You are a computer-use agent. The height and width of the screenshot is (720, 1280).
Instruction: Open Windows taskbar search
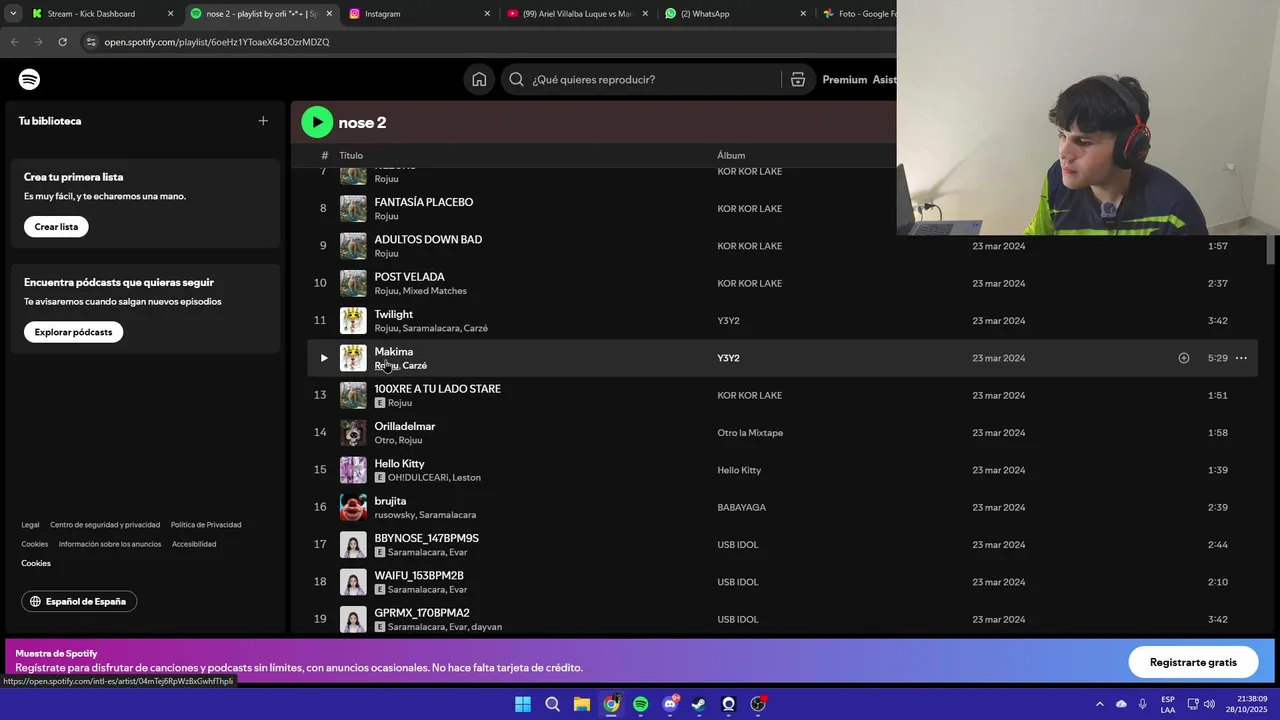[552, 704]
